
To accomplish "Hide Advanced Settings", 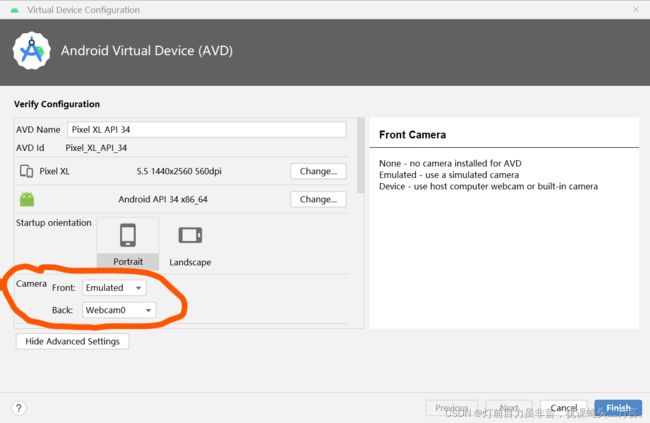I will pyautogui.click(x=72, y=341).
